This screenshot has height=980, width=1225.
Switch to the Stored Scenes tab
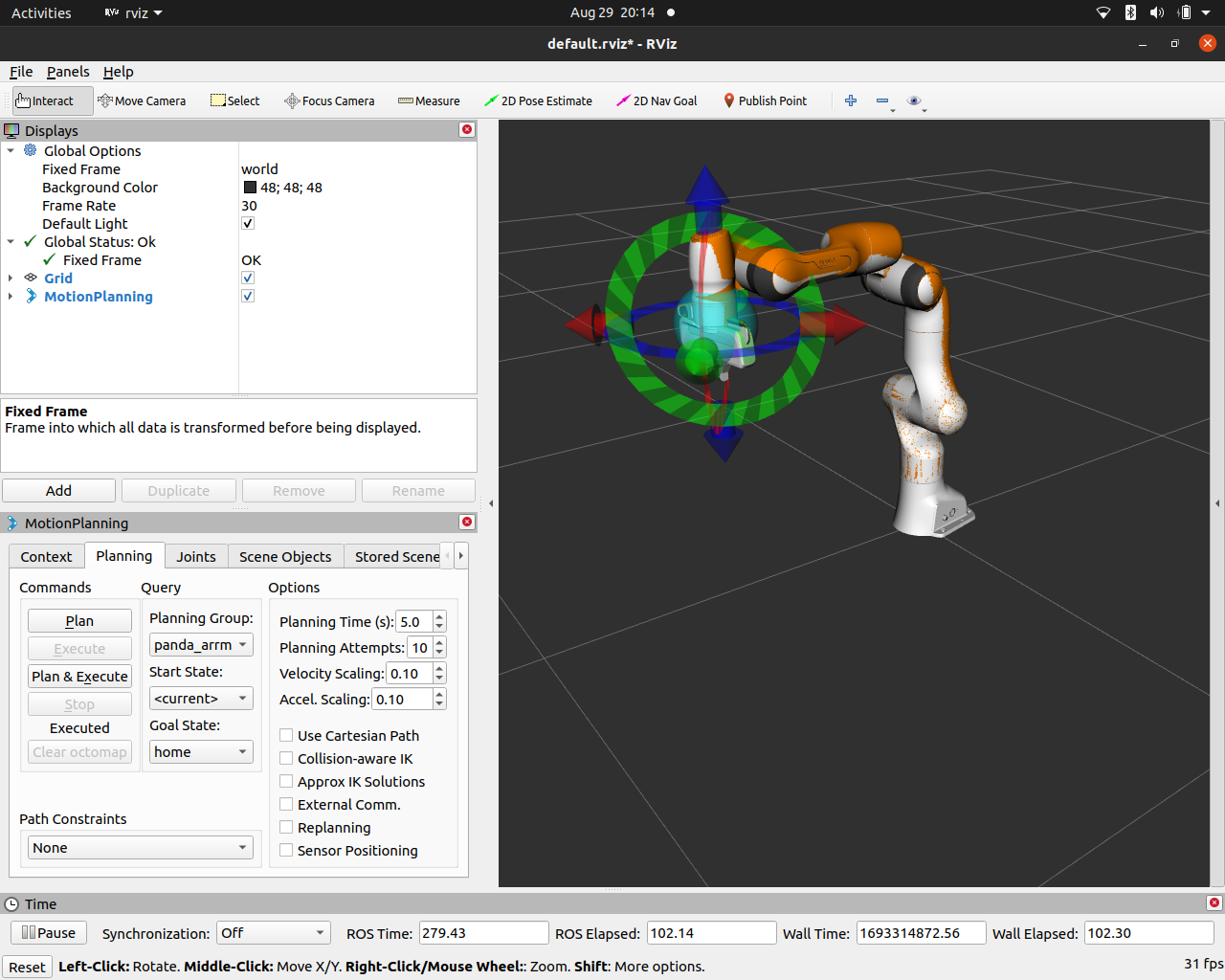[397, 557]
